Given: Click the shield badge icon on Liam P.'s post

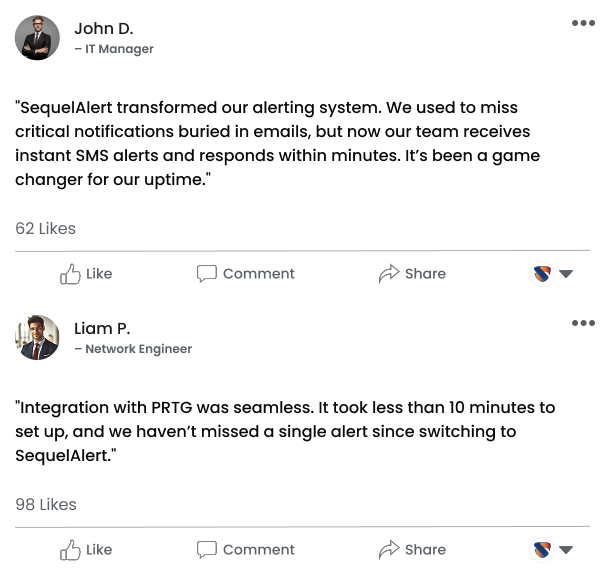Looking at the screenshot, I should [543, 550].
